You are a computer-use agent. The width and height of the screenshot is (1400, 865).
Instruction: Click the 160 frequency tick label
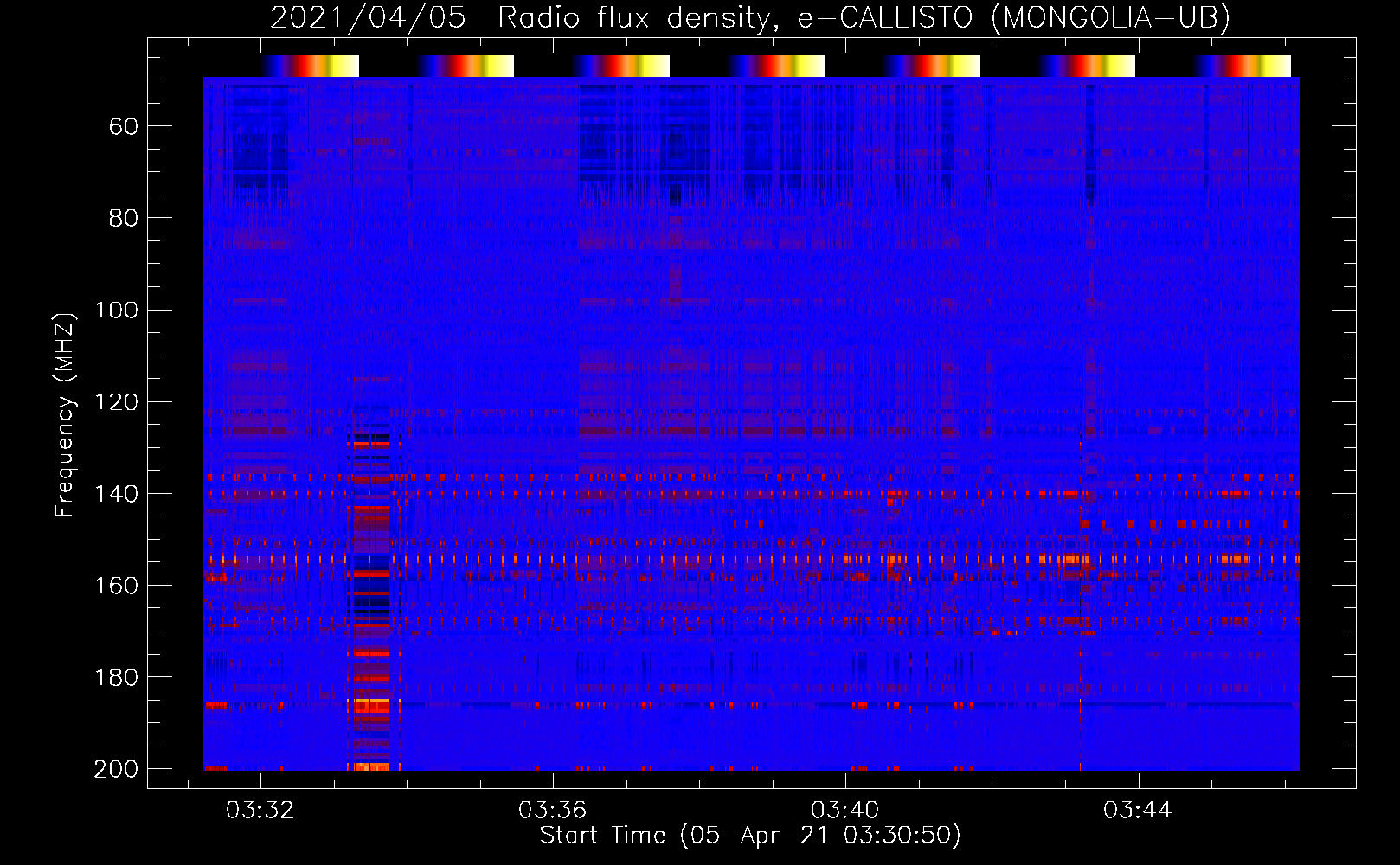click(117, 585)
